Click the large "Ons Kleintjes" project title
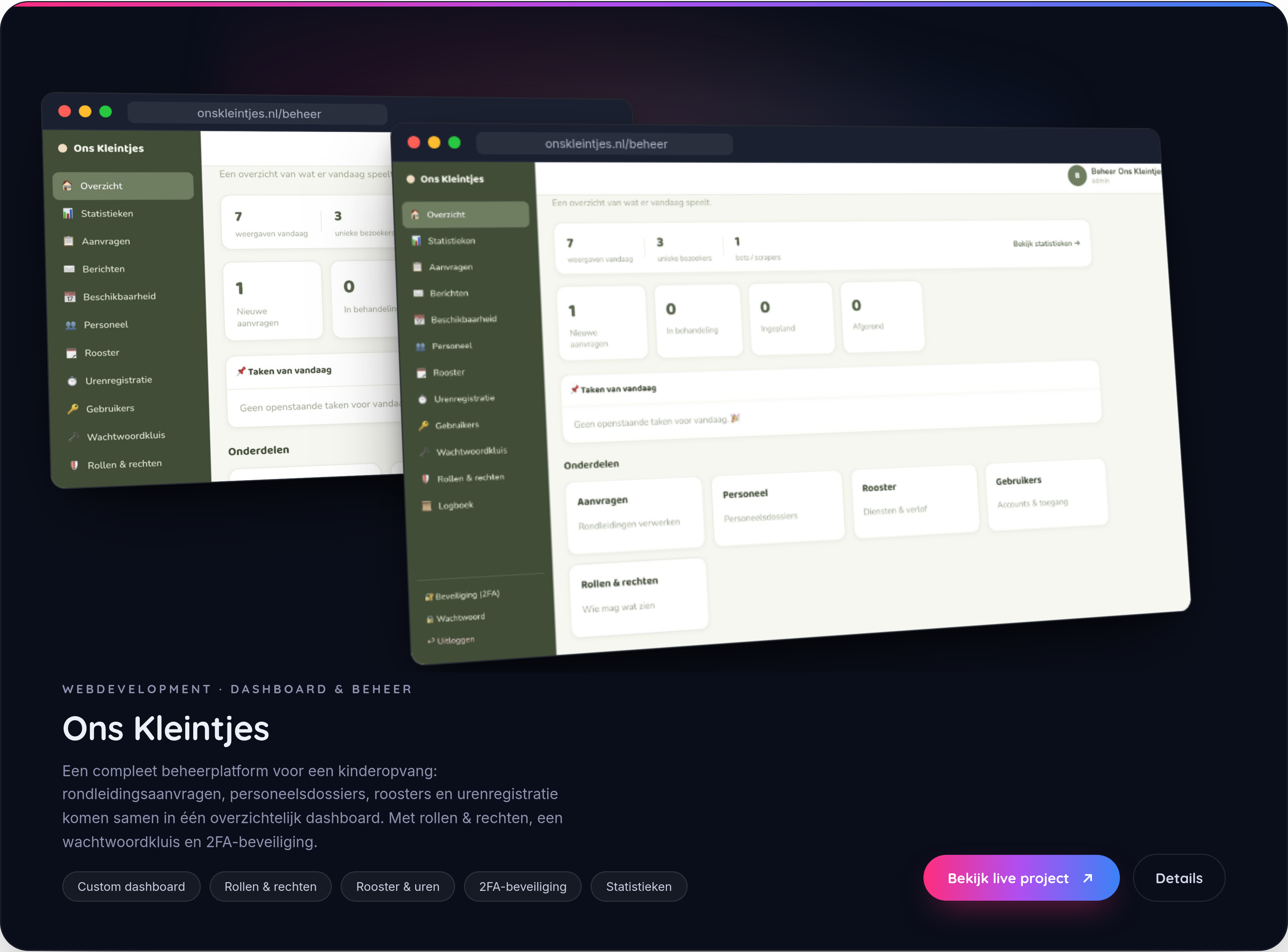The width and height of the screenshot is (1288, 952). pyautogui.click(x=166, y=729)
